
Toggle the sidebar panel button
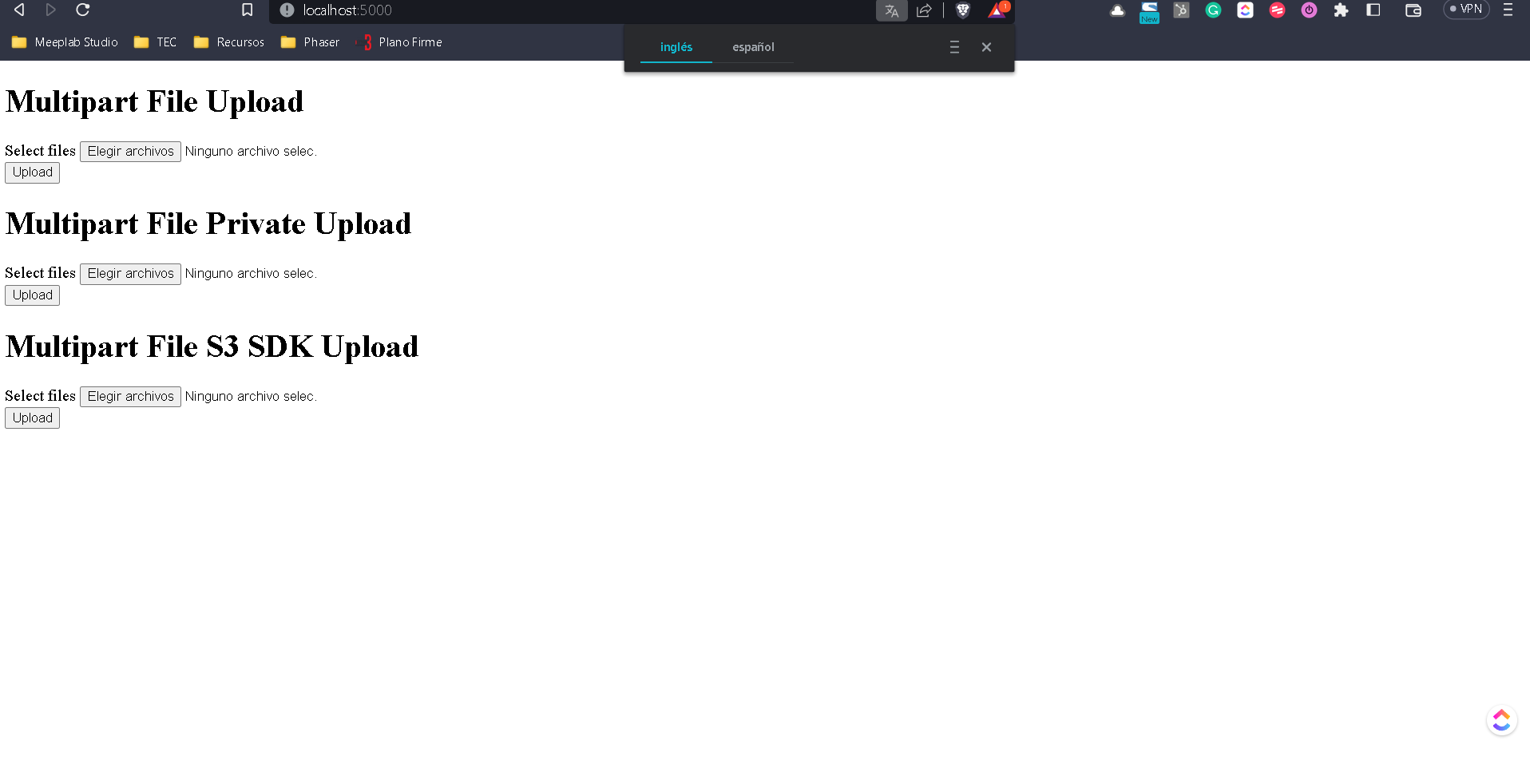[1373, 10]
